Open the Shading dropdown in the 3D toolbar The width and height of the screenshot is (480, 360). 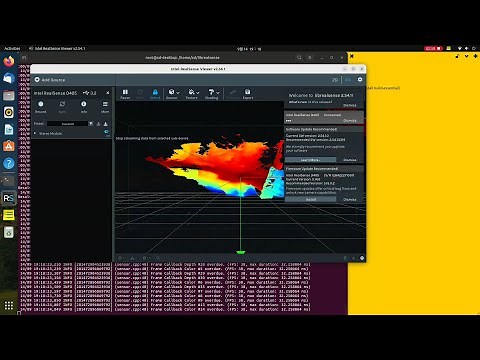point(212,94)
